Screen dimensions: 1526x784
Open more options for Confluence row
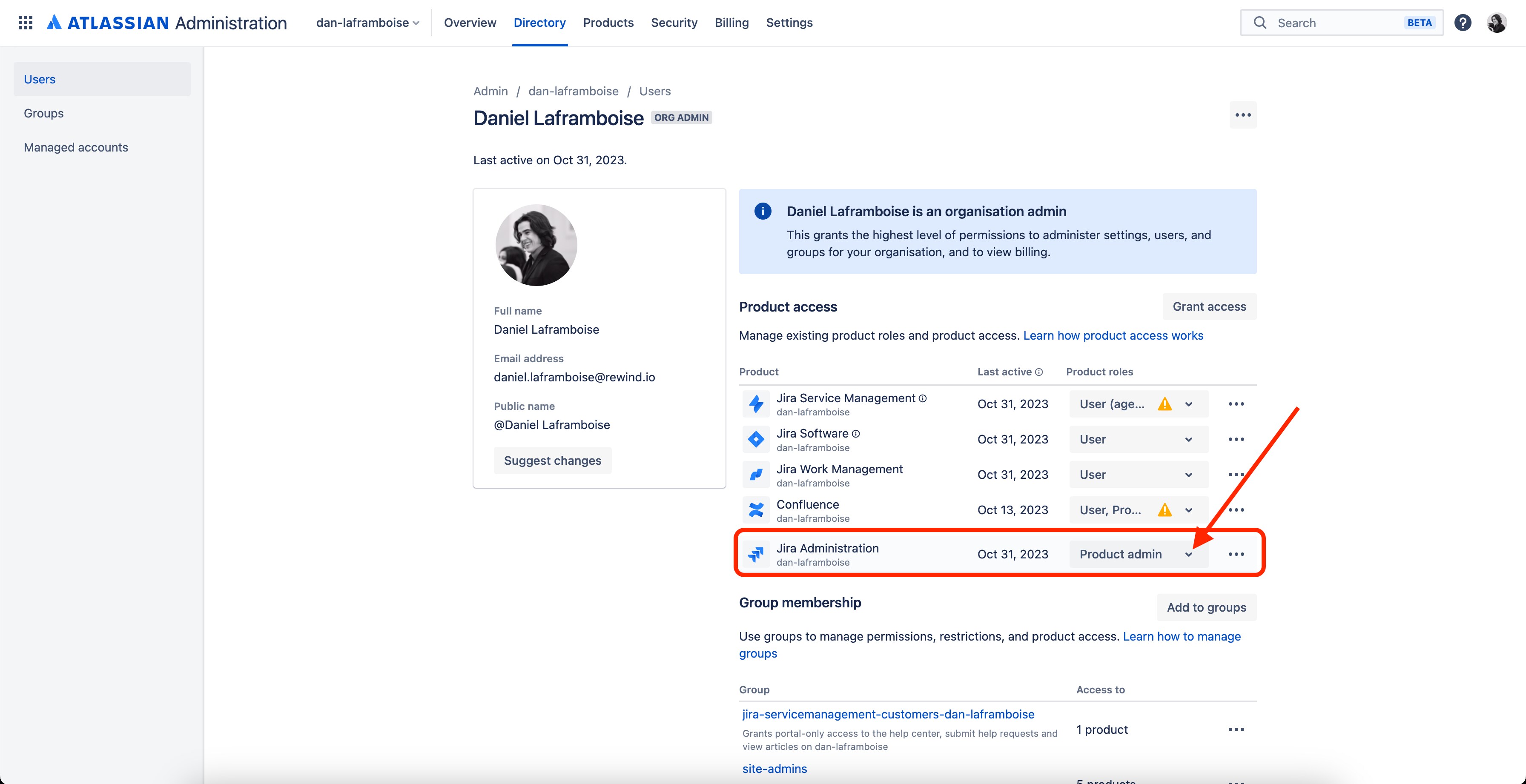pos(1236,510)
